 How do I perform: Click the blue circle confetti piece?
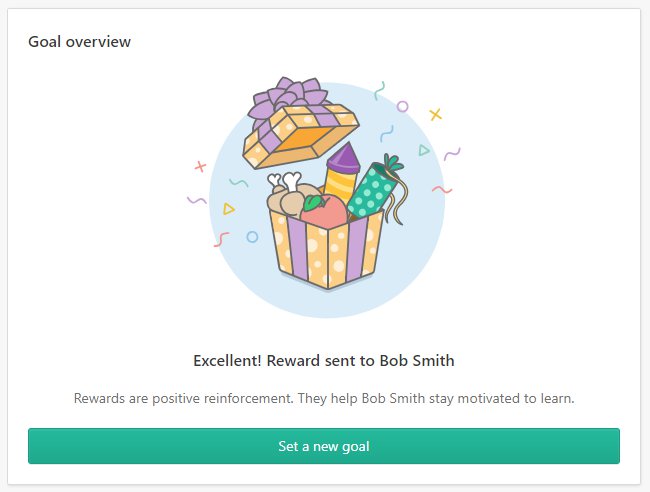pos(252,237)
